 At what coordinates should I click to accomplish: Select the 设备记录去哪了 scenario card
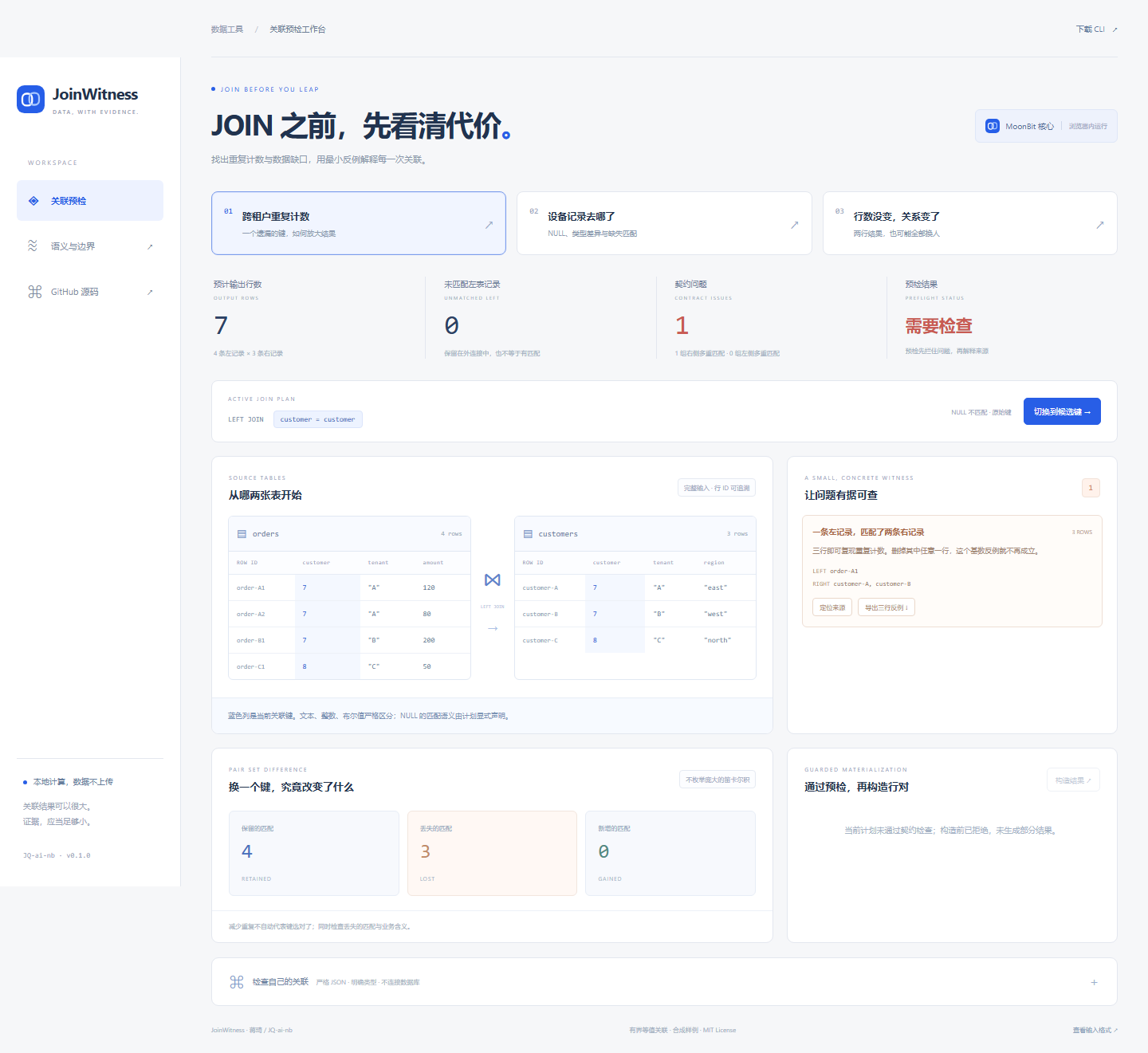(664, 223)
